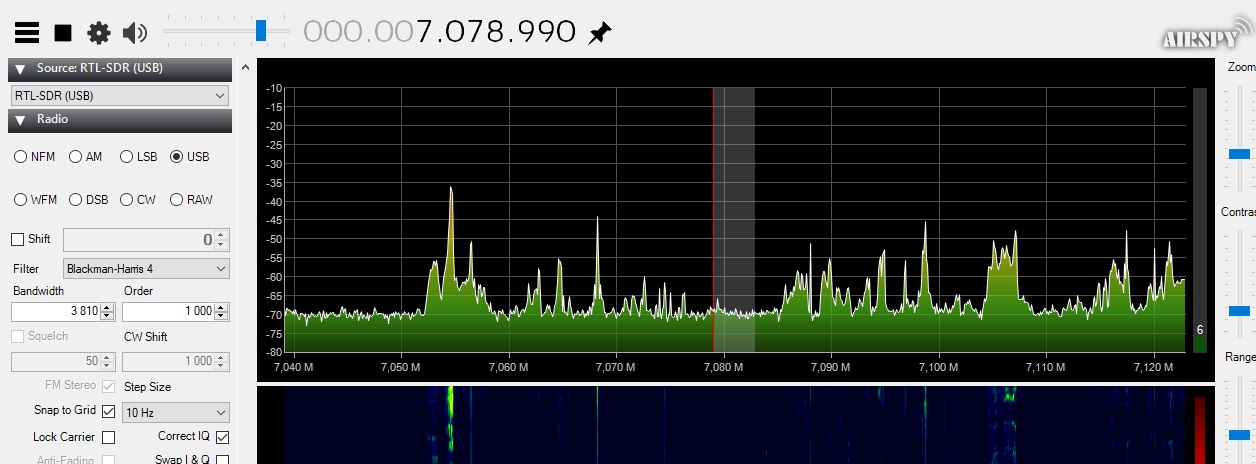Select the LSB demodulation mode

pyautogui.click(x=139, y=157)
